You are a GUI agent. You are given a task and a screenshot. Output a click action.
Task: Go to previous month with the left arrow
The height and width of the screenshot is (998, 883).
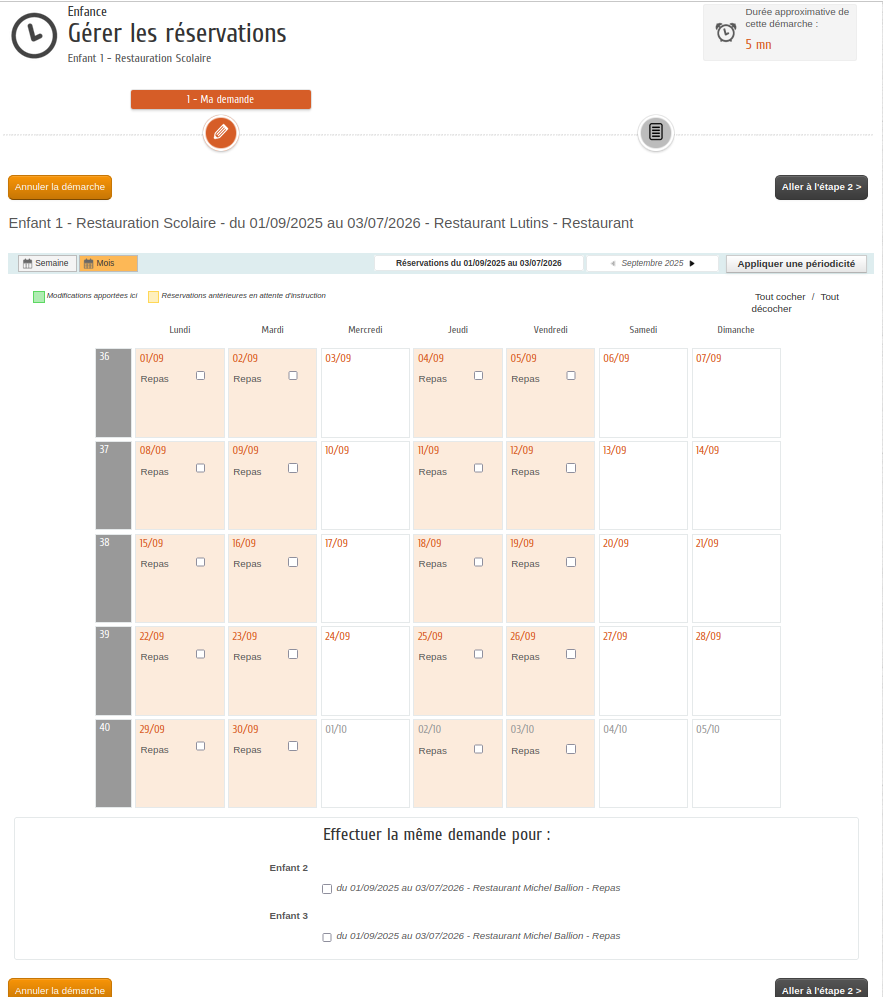[613, 264]
